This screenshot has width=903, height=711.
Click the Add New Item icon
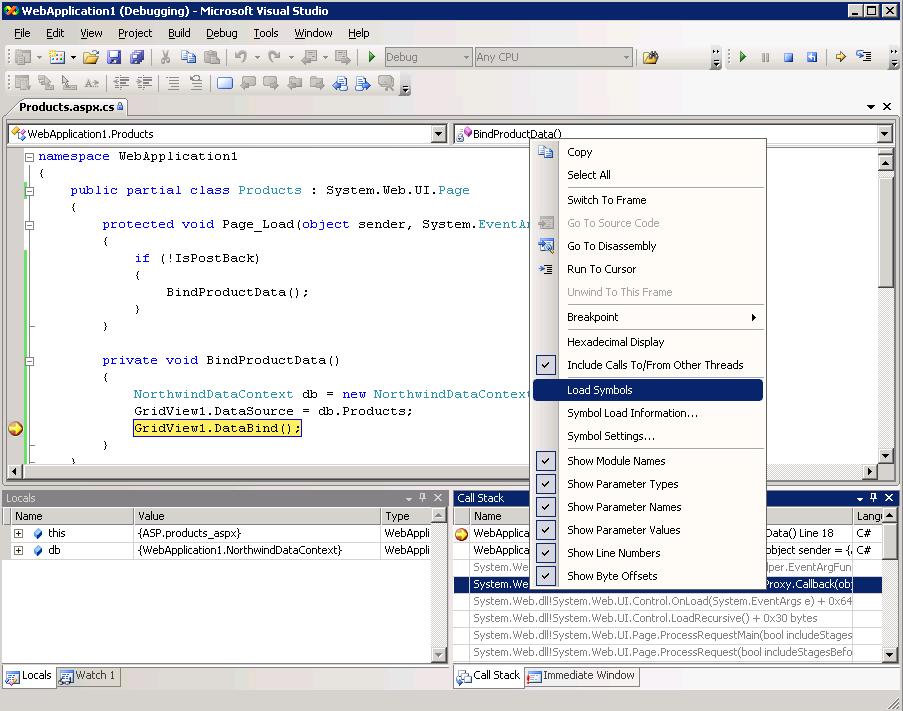tap(57, 57)
